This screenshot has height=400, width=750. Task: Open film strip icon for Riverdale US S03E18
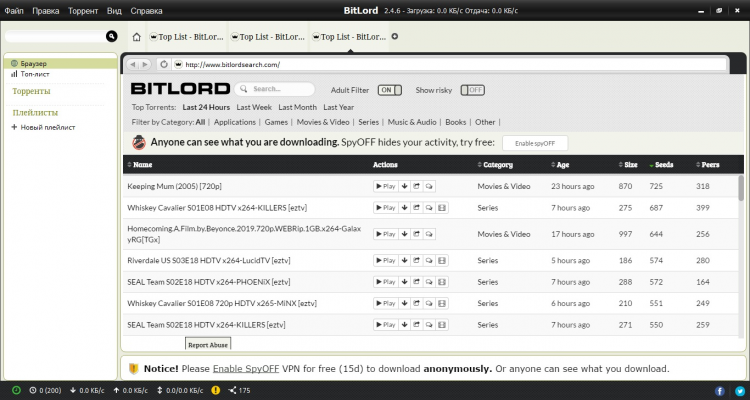point(442,260)
